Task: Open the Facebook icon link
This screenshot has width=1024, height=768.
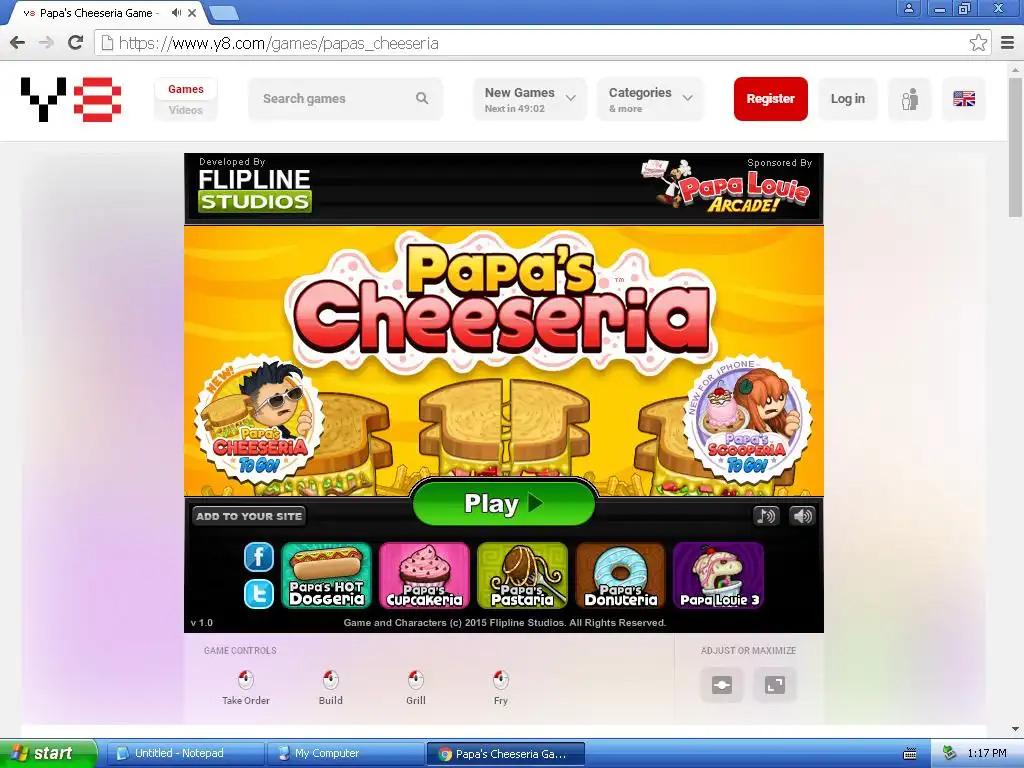Action: 259,557
